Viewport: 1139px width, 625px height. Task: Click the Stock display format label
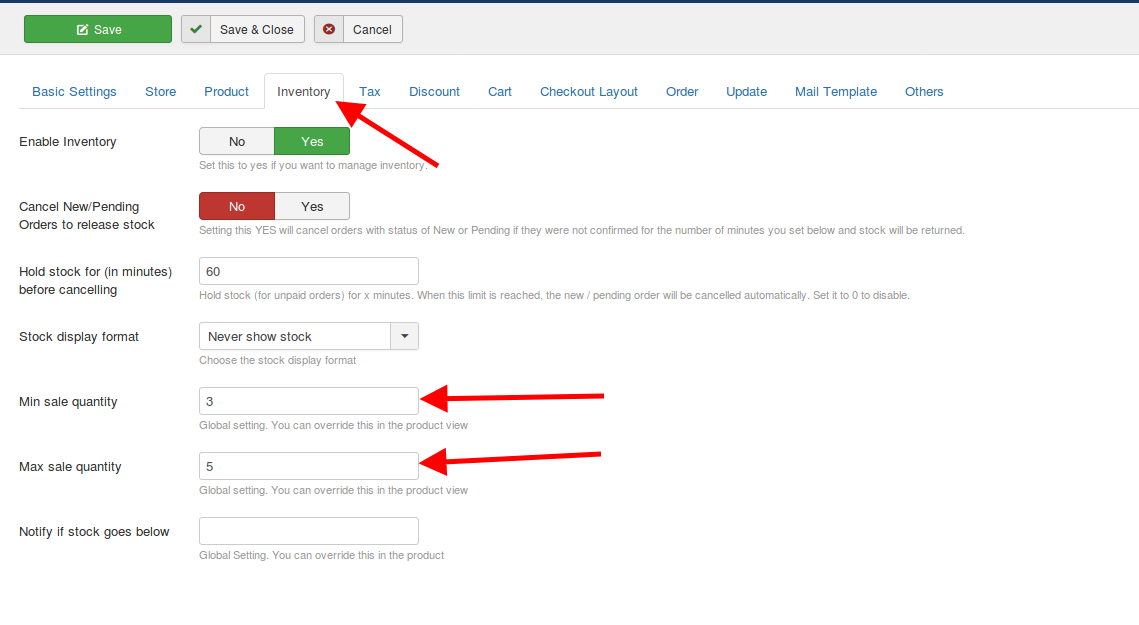point(78,336)
